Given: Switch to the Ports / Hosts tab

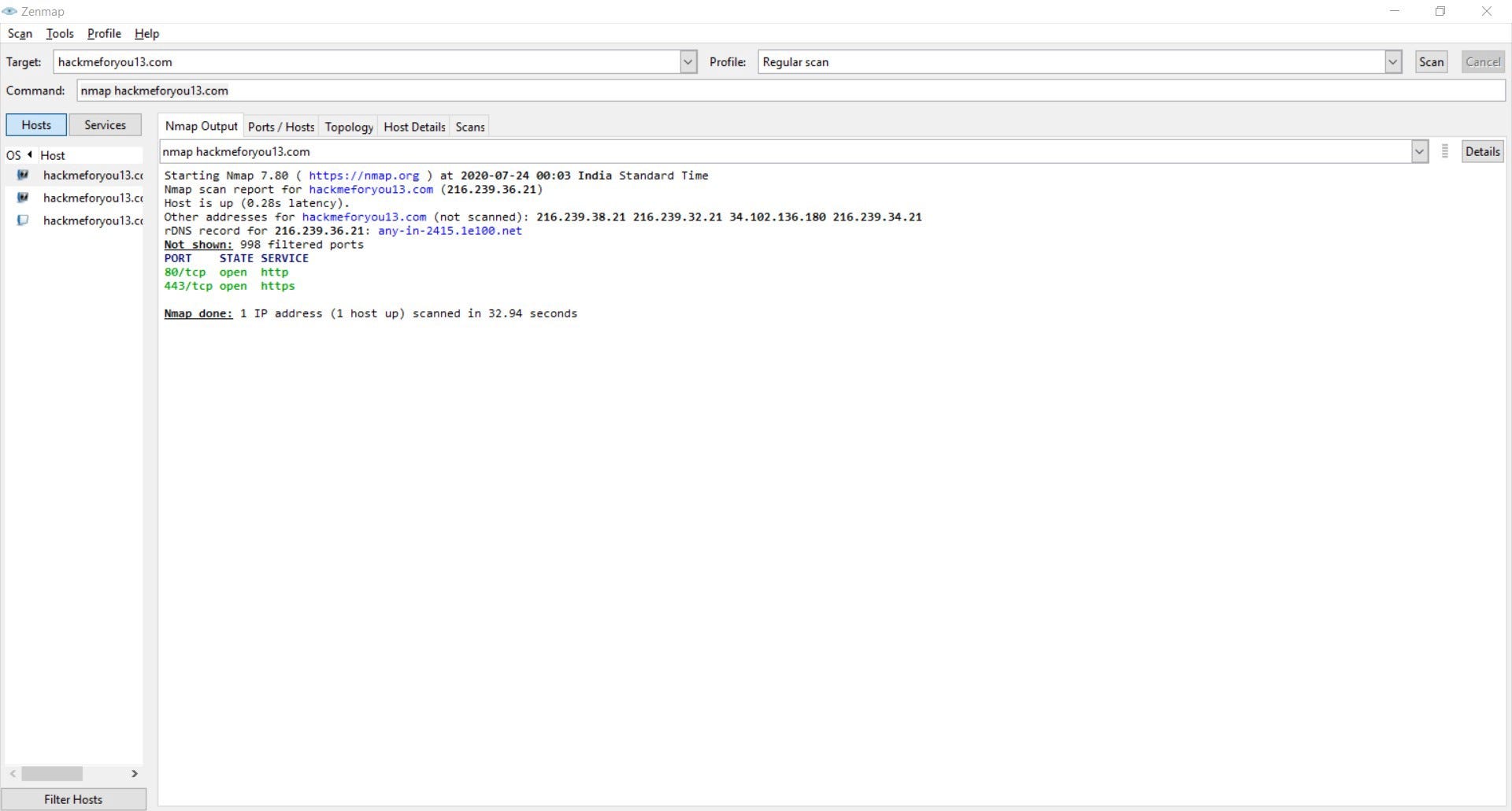Looking at the screenshot, I should click(281, 127).
